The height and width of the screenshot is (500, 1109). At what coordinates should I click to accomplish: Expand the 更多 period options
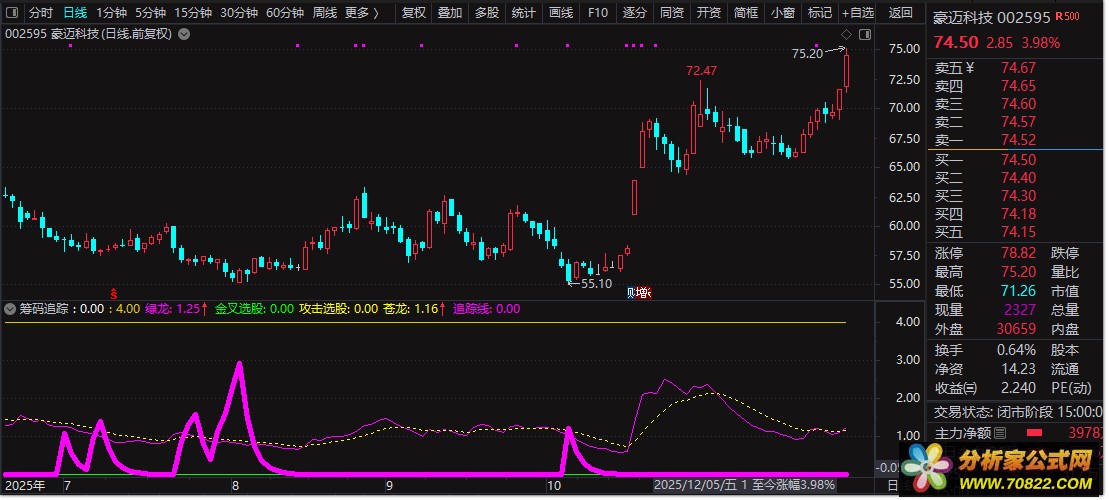point(362,13)
